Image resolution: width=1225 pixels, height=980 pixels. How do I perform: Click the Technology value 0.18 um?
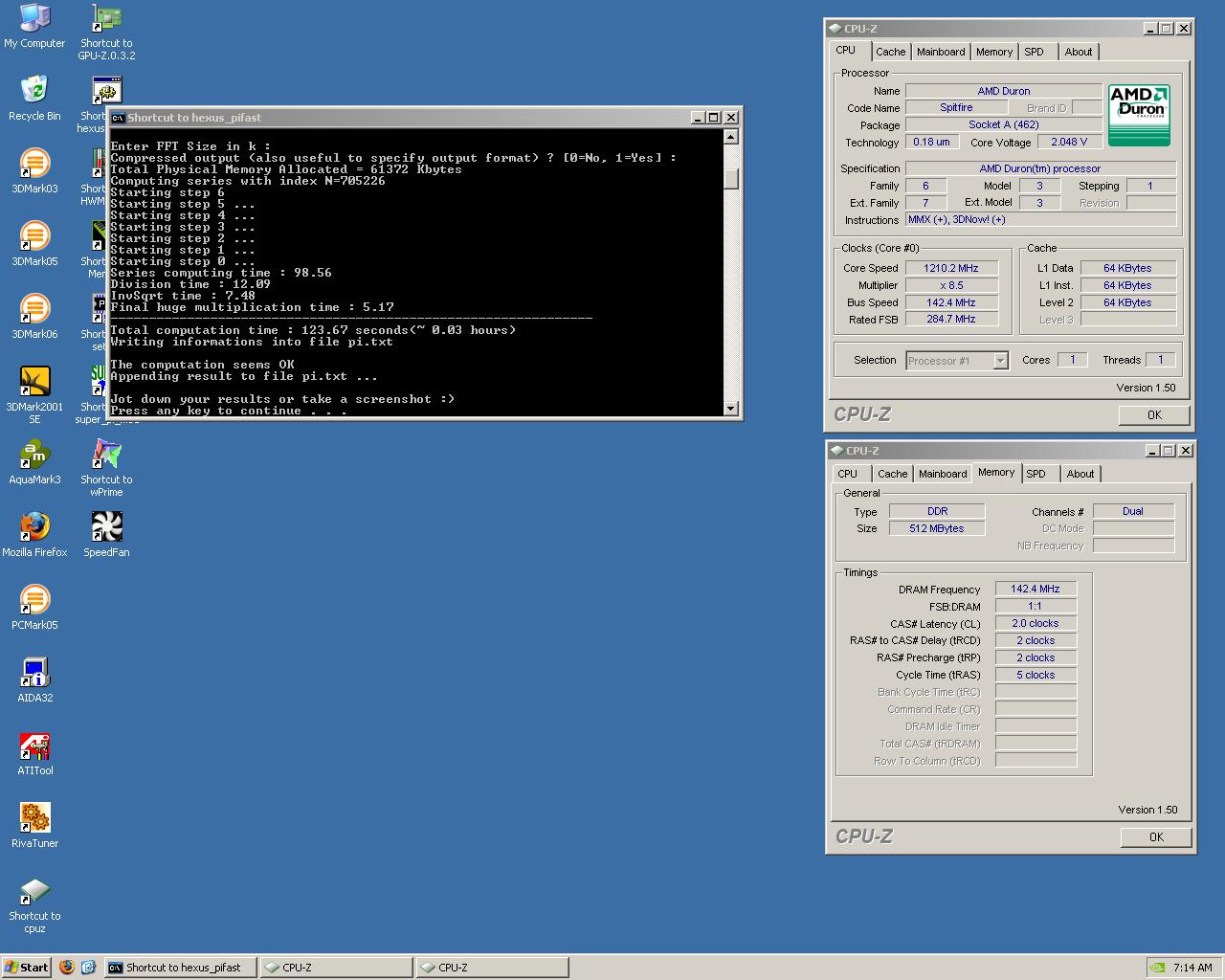(931, 142)
